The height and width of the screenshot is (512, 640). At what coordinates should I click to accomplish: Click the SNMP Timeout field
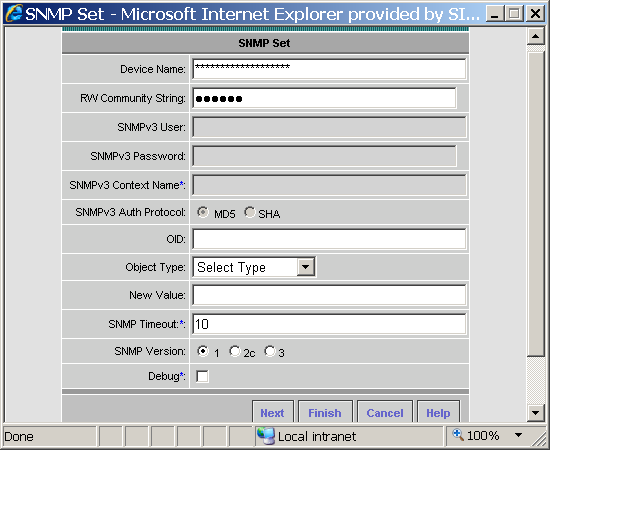[329, 324]
